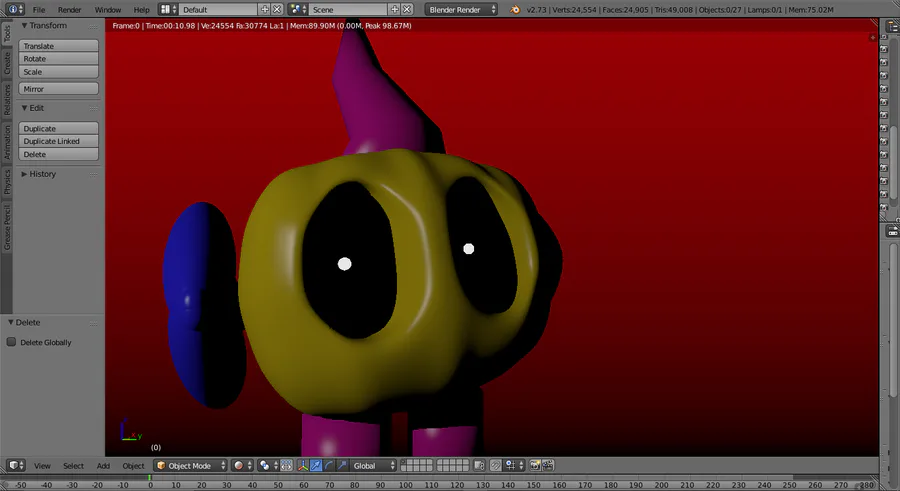Open the Default screen layout dropdown

click(219, 9)
